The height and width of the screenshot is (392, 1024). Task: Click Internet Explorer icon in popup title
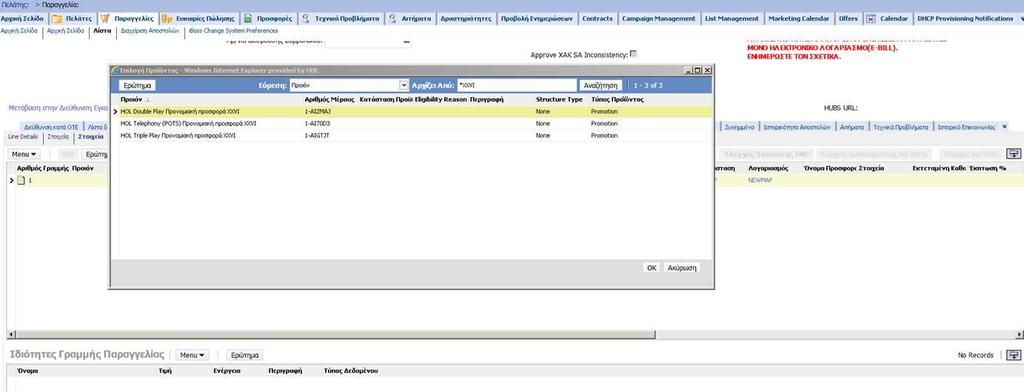click(115, 70)
